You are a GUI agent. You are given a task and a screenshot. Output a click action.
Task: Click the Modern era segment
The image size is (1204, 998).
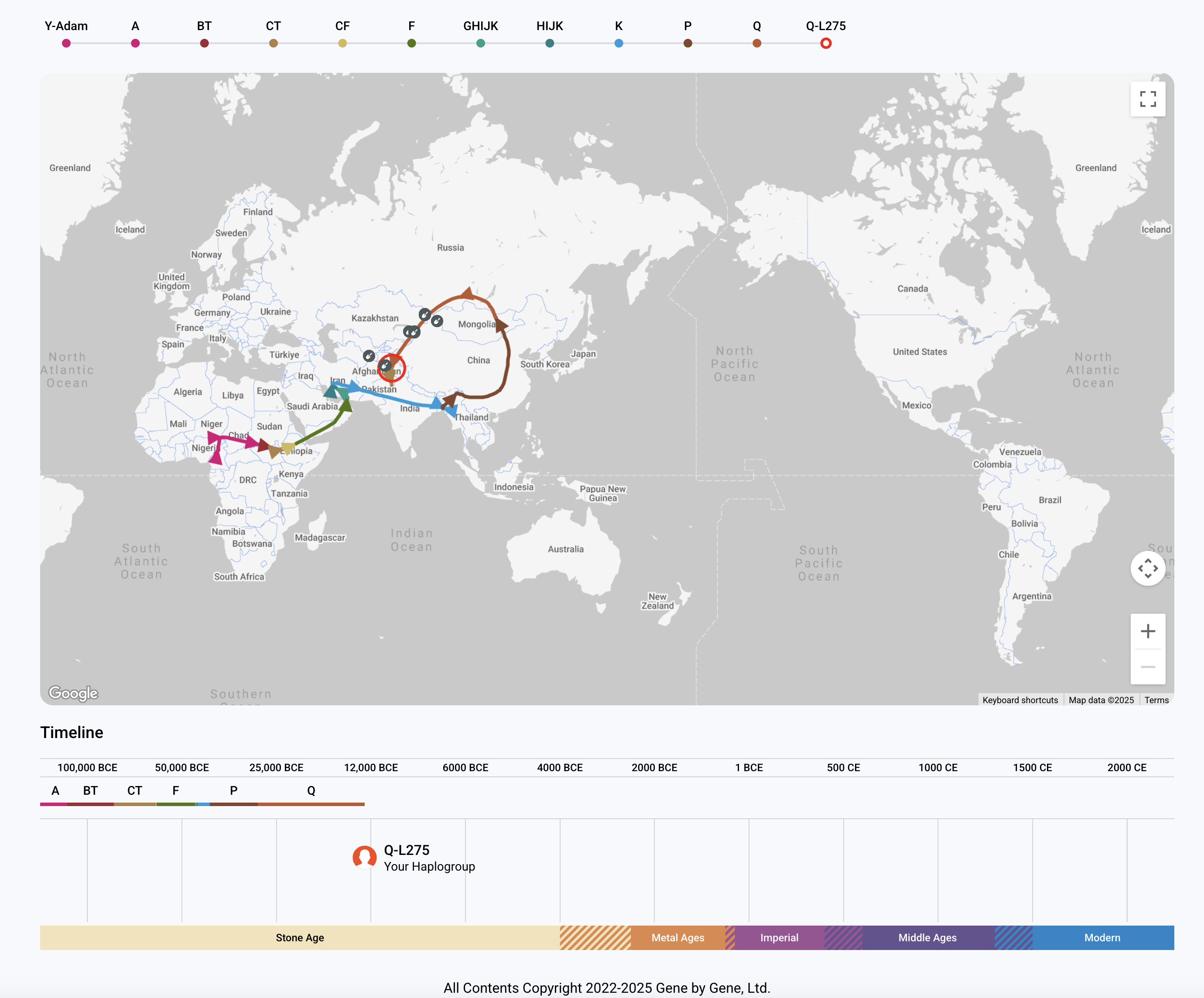(1101, 938)
